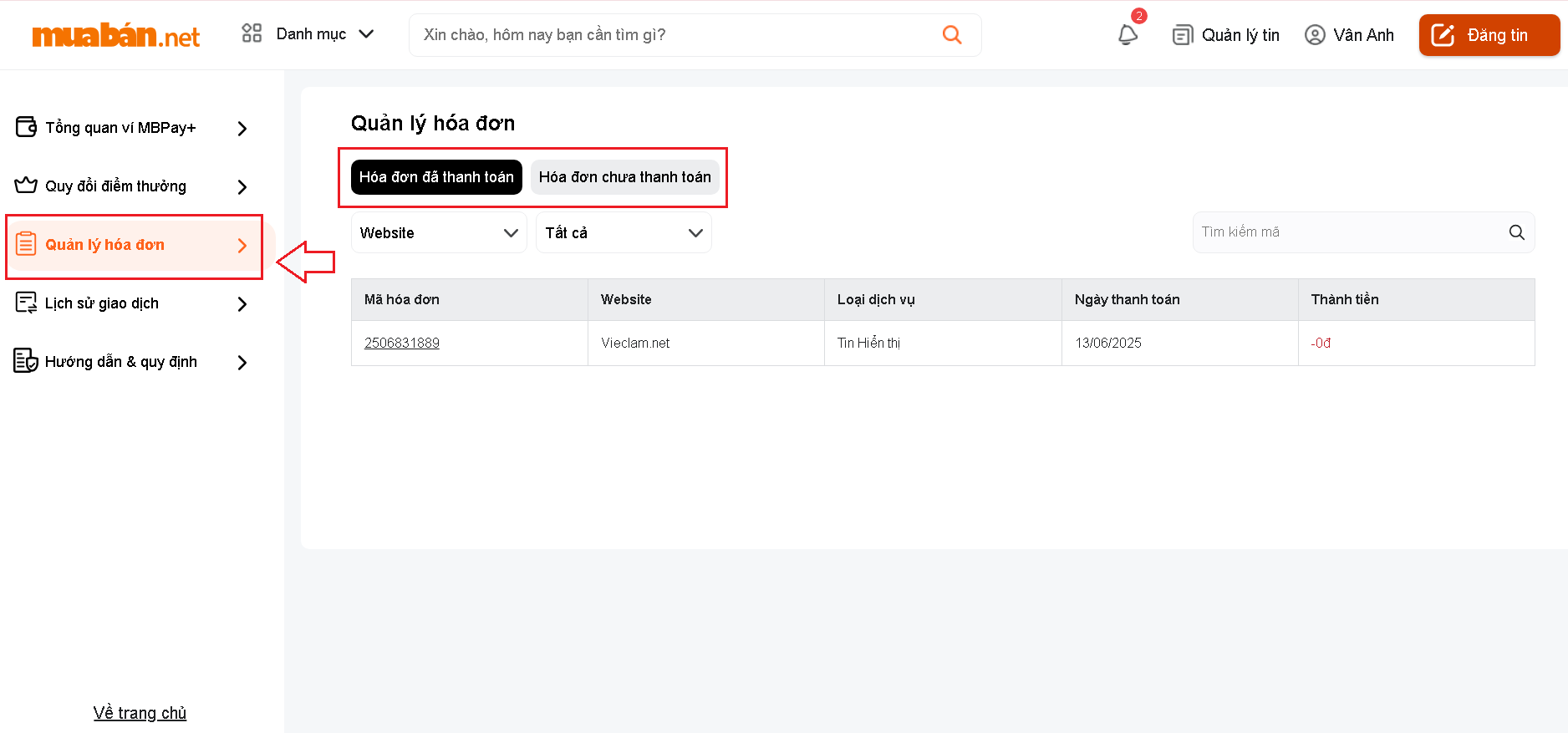Open the Danh mục grid icon
This screenshot has width=1568, height=733.
[x=252, y=33]
